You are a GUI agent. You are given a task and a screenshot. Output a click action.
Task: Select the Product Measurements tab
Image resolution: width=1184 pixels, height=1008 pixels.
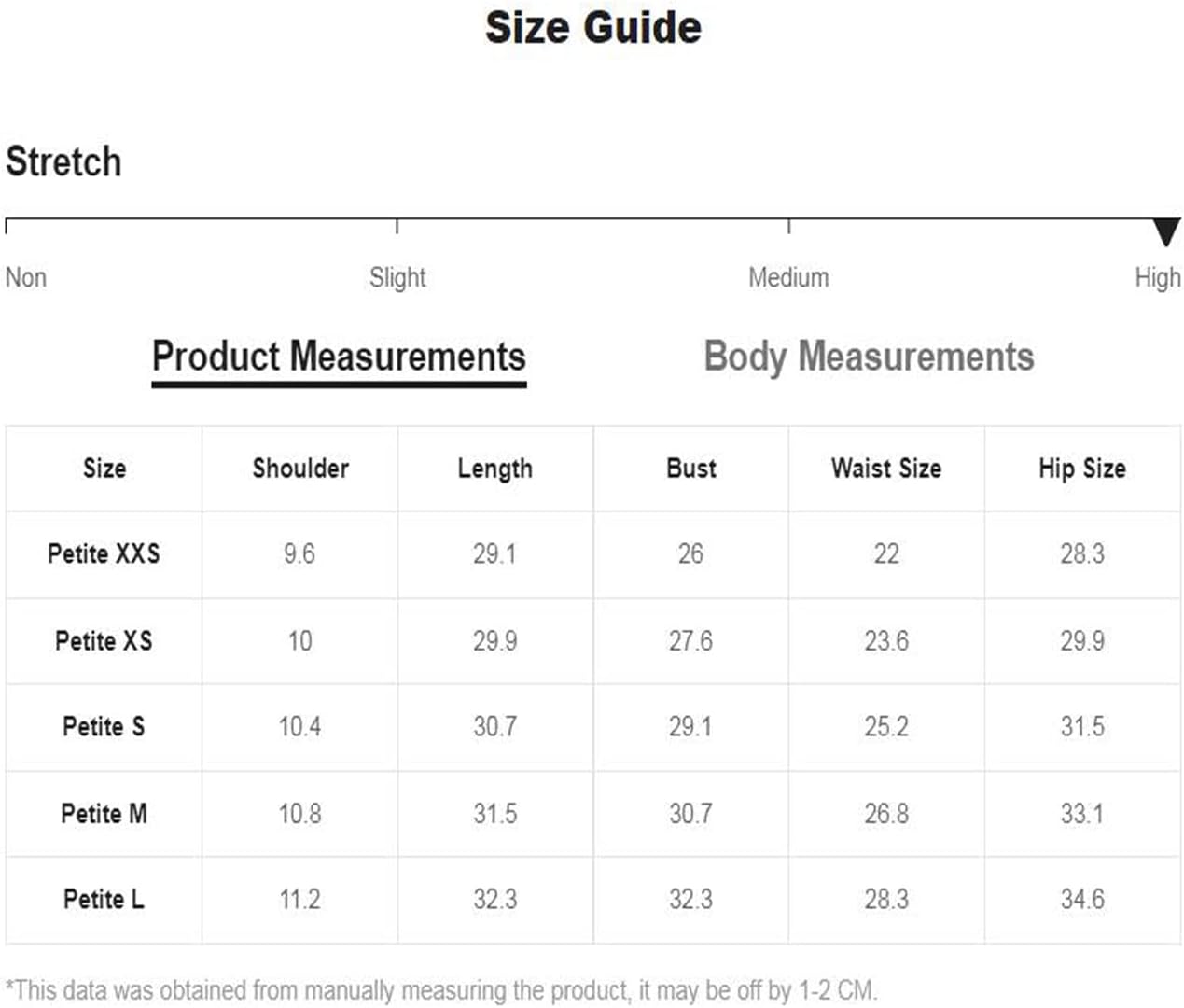[x=339, y=357]
